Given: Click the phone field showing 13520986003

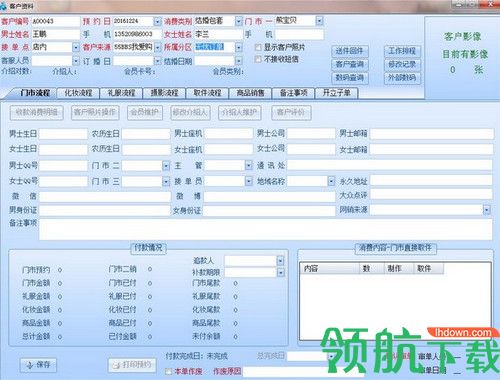Looking at the screenshot, I should (x=137, y=34).
